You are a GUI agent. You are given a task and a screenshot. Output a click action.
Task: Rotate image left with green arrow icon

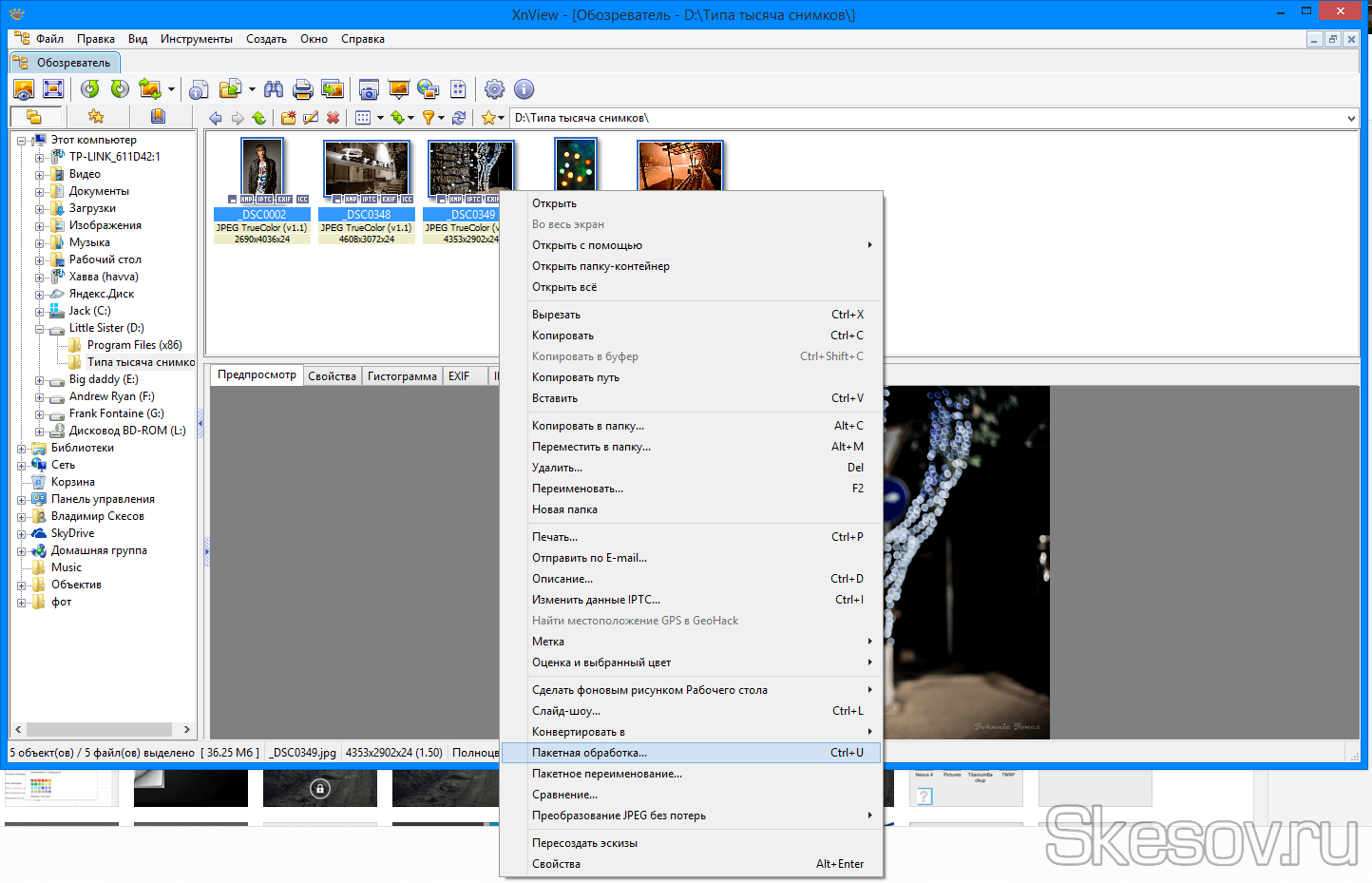coord(90,89)
